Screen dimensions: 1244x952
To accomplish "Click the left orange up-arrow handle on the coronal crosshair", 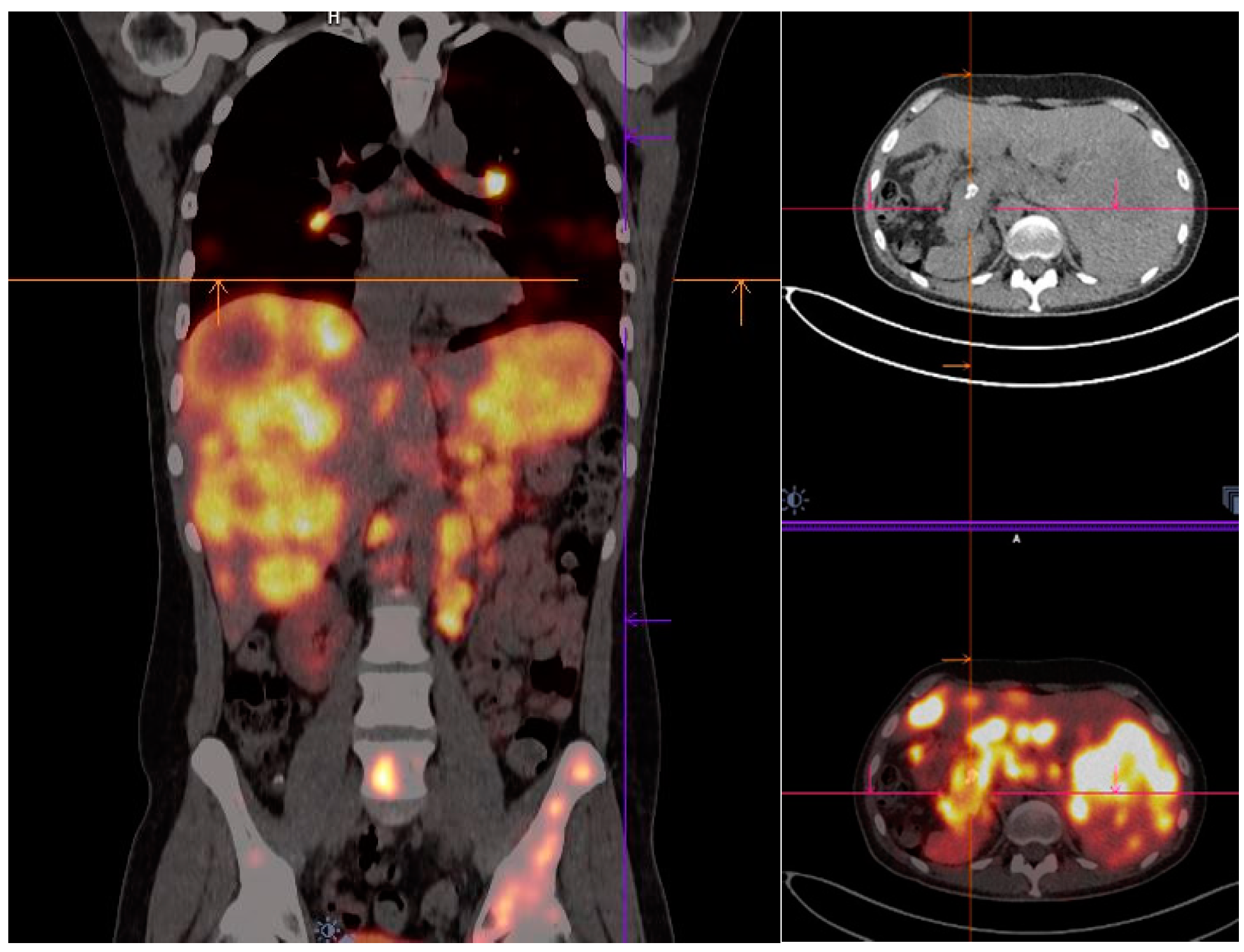I will pyautogui.click(x=219, y=300).
